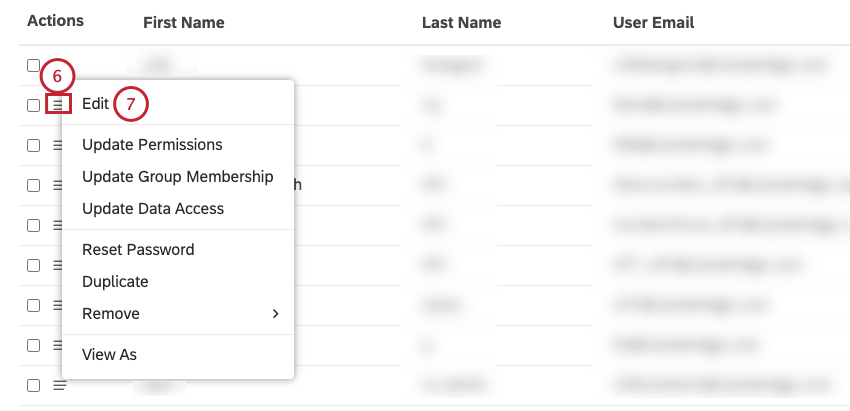The image size is (850, 411).
Task: Click the User Email column header
Action: [x=653, y=22]
